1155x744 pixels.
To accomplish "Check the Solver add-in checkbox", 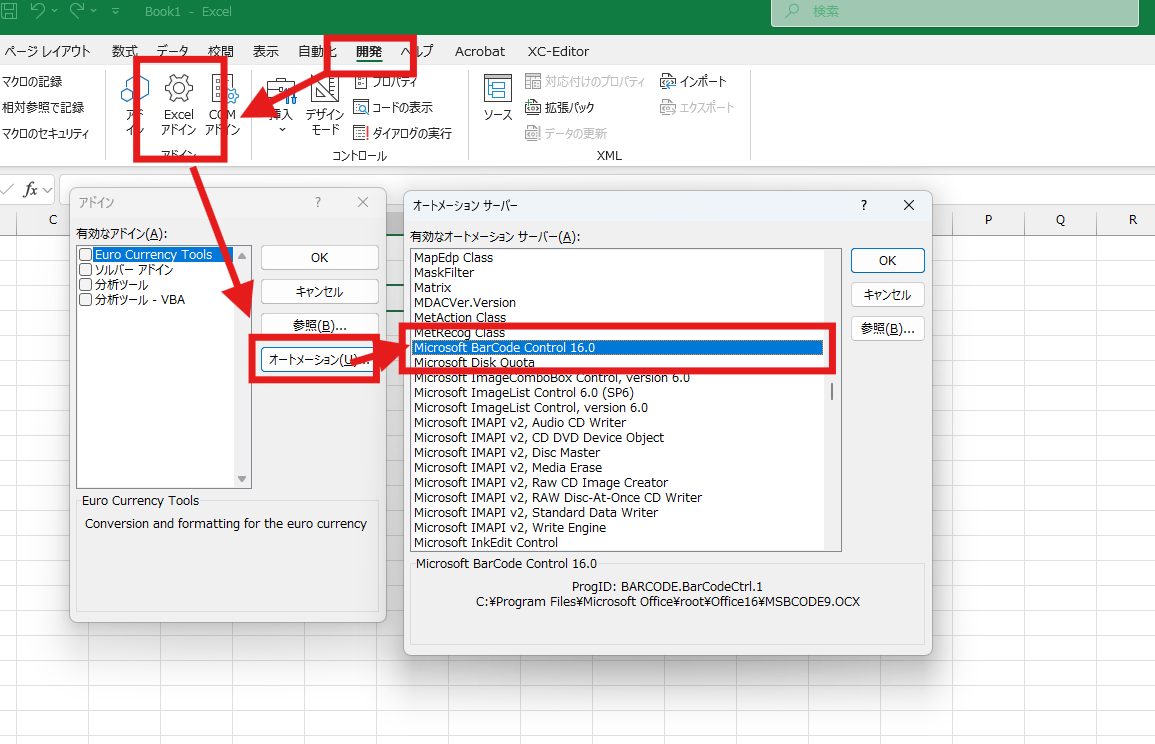I will 85,270.
